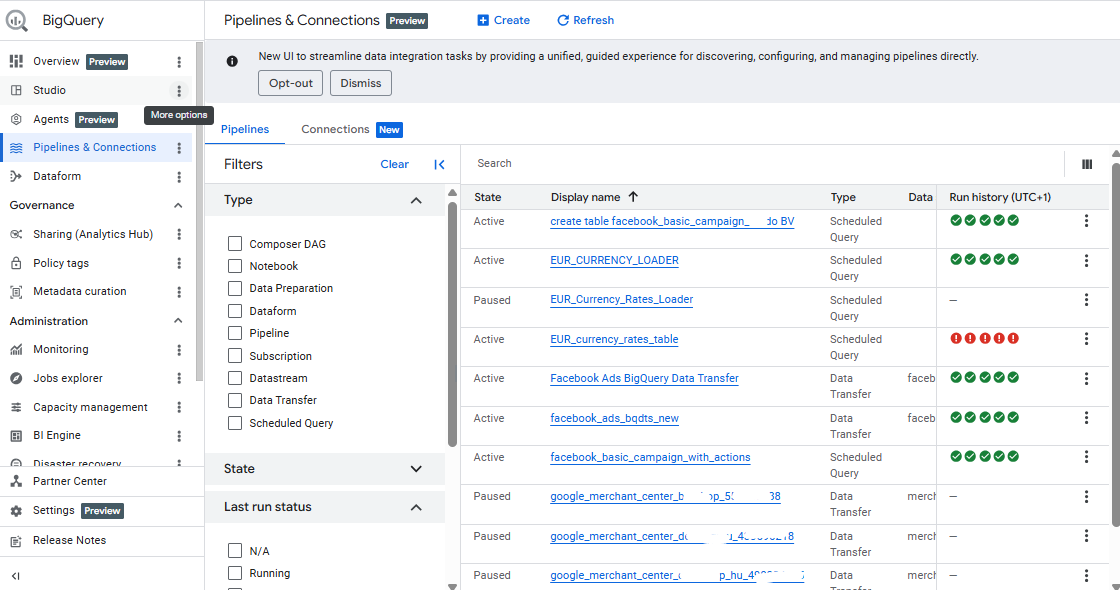
Task: Check the Dataform type filter
Action: click(x=235, y=311)
